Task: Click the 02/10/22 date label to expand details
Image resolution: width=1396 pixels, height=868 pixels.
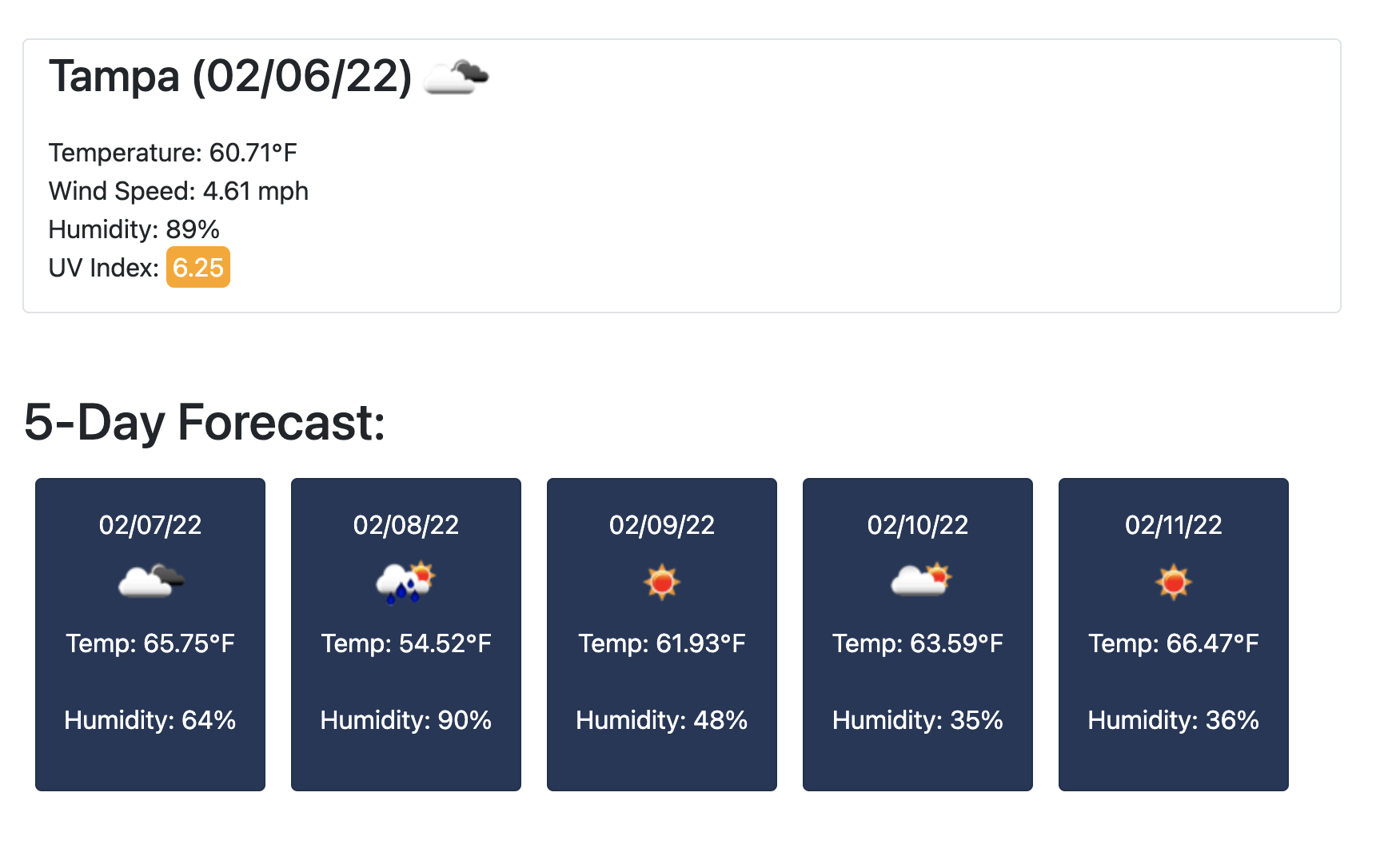Action: coord(917,525)
